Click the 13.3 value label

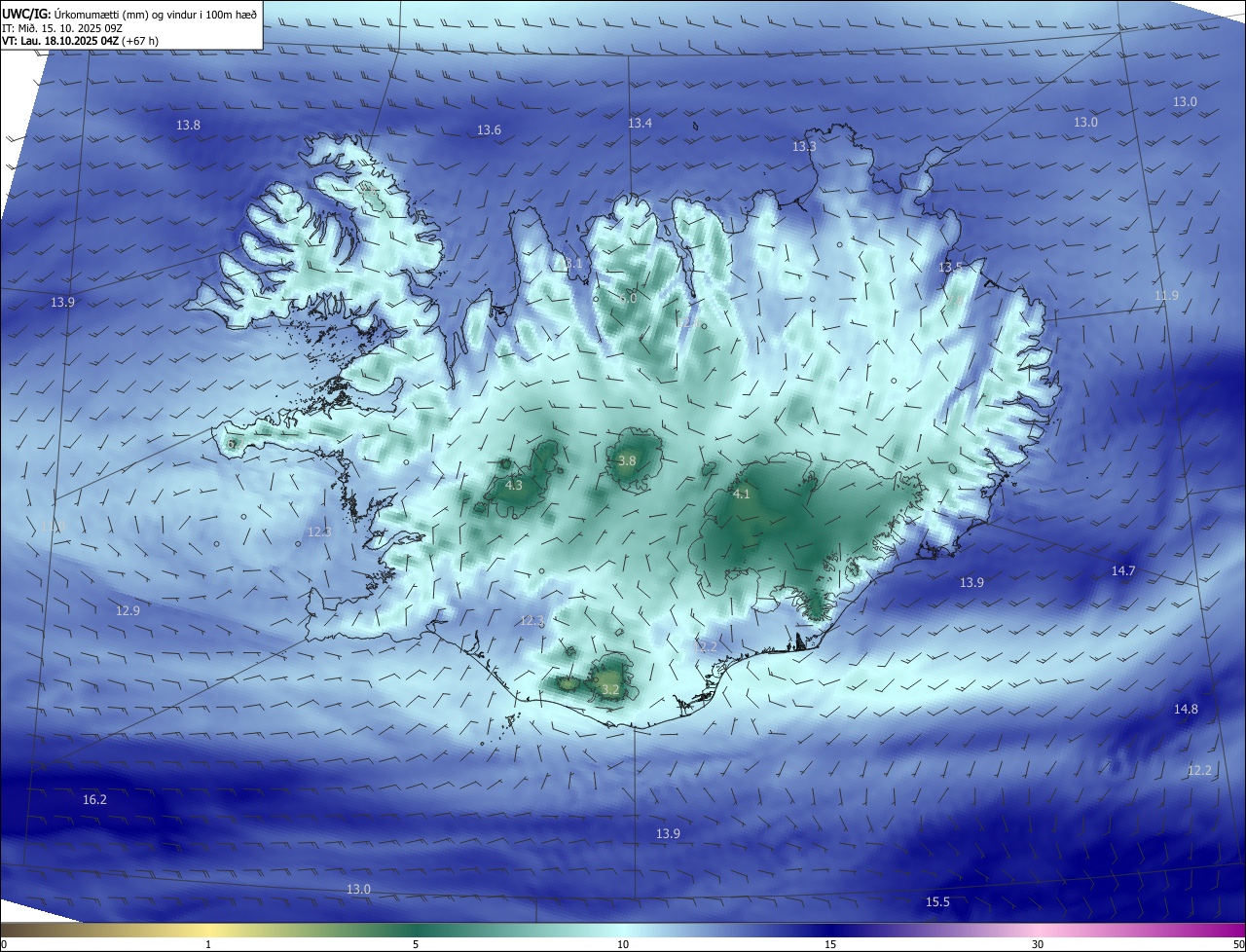[804, 146]
